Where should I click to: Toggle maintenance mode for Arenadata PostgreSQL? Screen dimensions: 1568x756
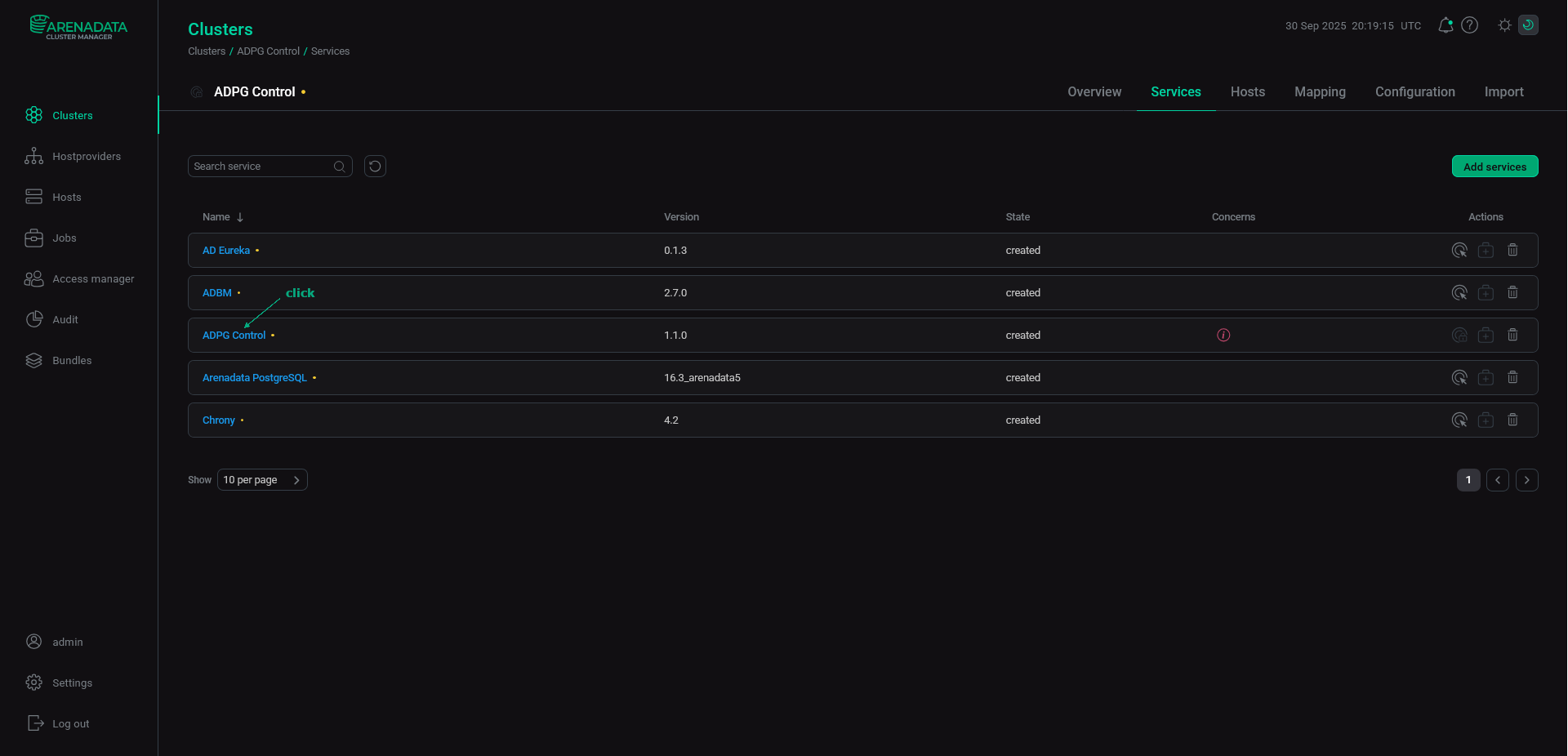pos(1486,377)
